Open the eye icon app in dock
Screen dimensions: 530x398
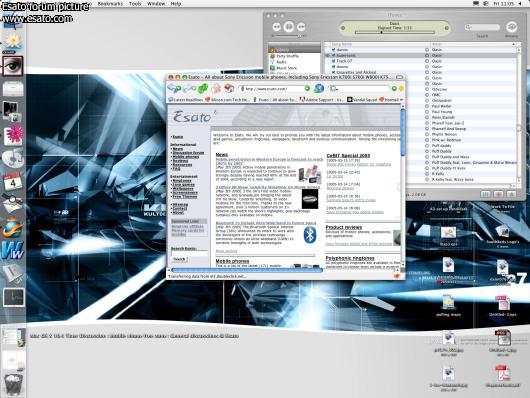coord(13,66)
